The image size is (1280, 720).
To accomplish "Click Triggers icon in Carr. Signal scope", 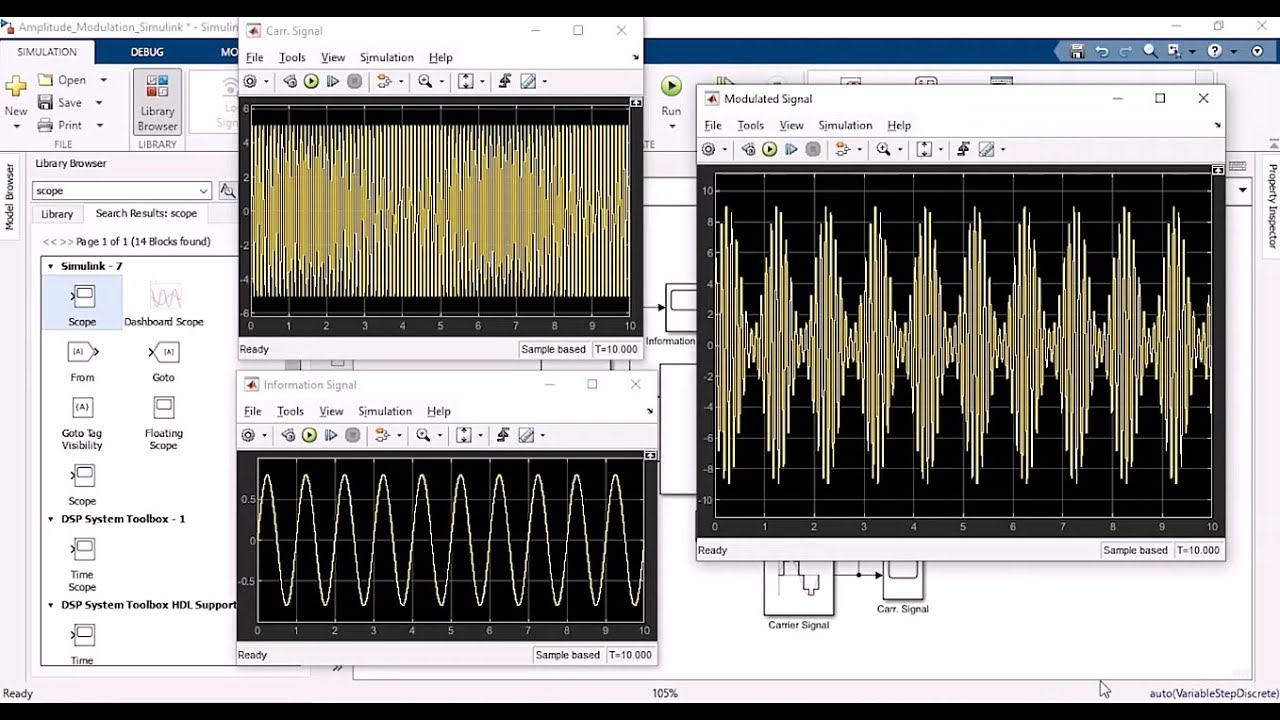I will tap(506, 82).
